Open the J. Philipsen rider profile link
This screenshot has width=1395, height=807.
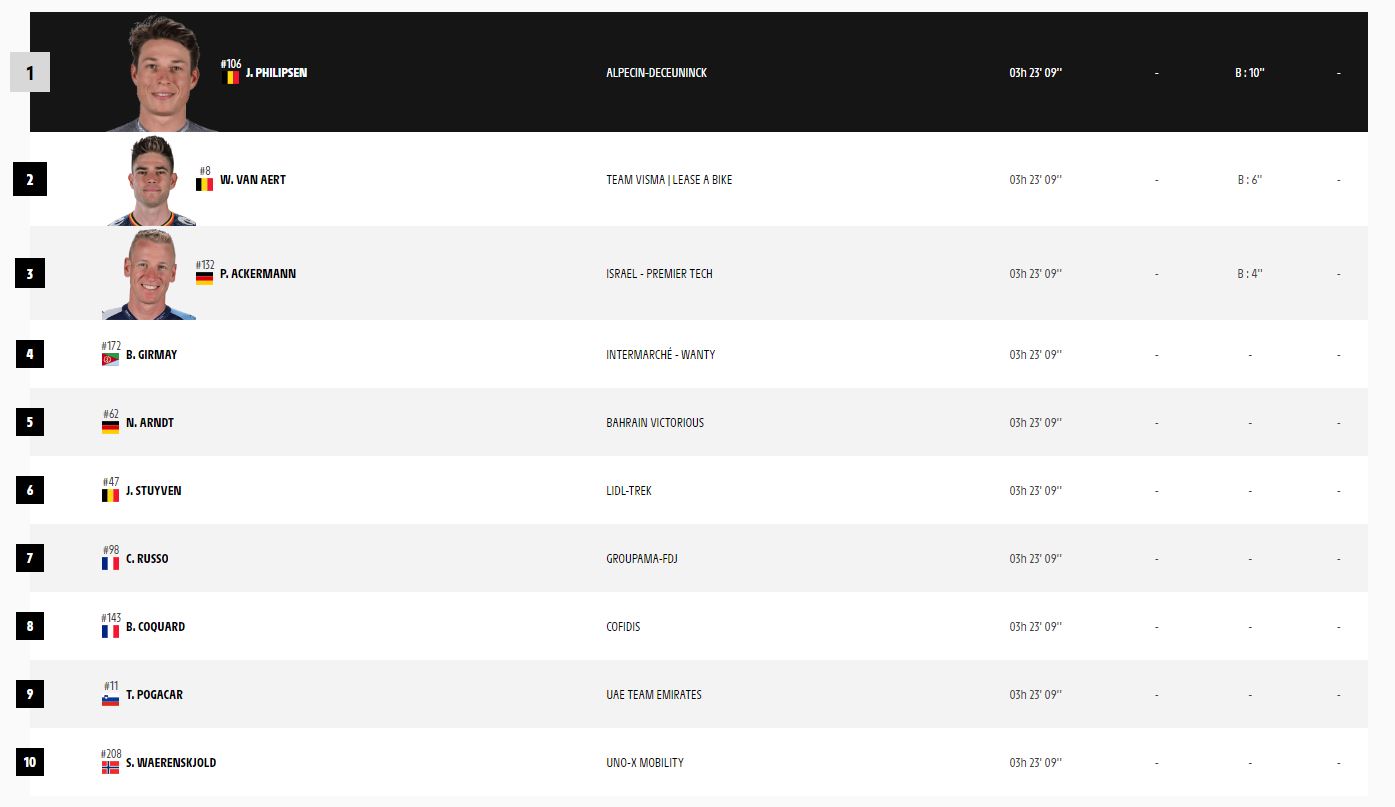276,73
